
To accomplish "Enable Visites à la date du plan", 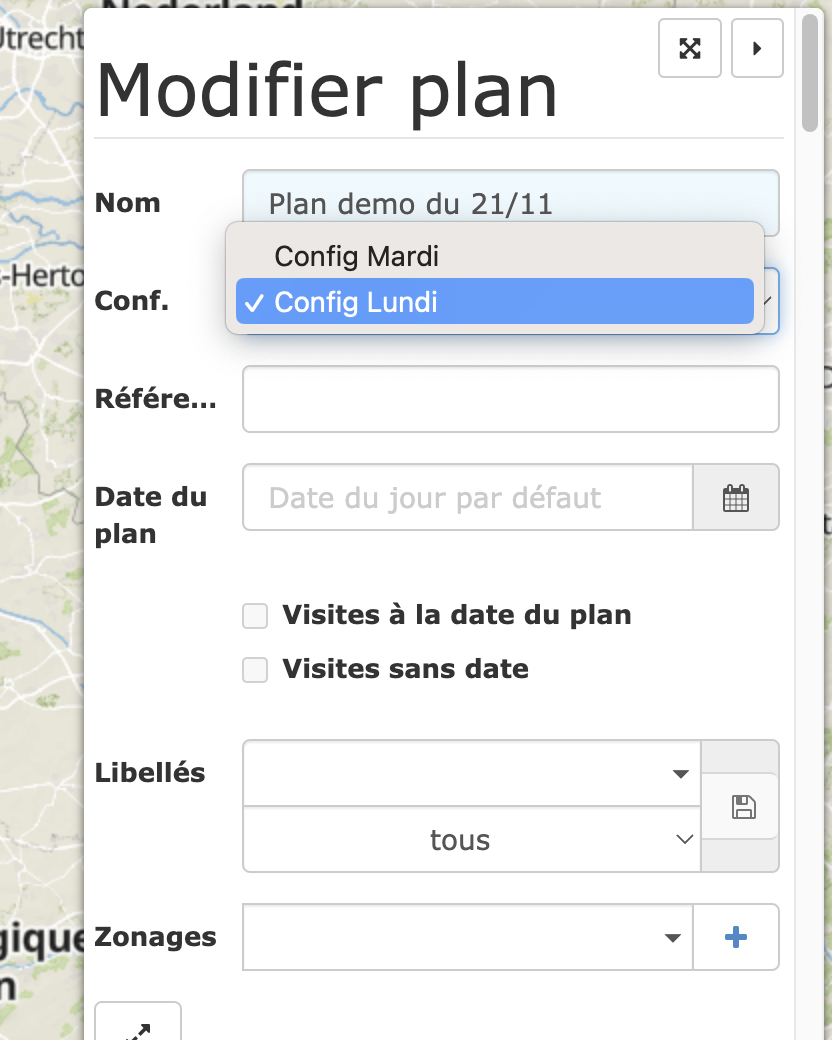I will pos(256,616).
